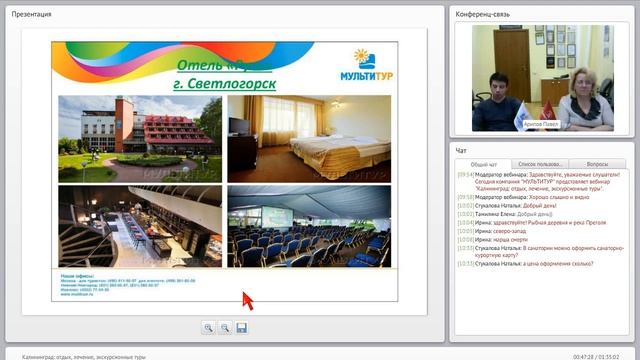Click the Презентация panel header
640x360 pixels.
click(31, 14)
